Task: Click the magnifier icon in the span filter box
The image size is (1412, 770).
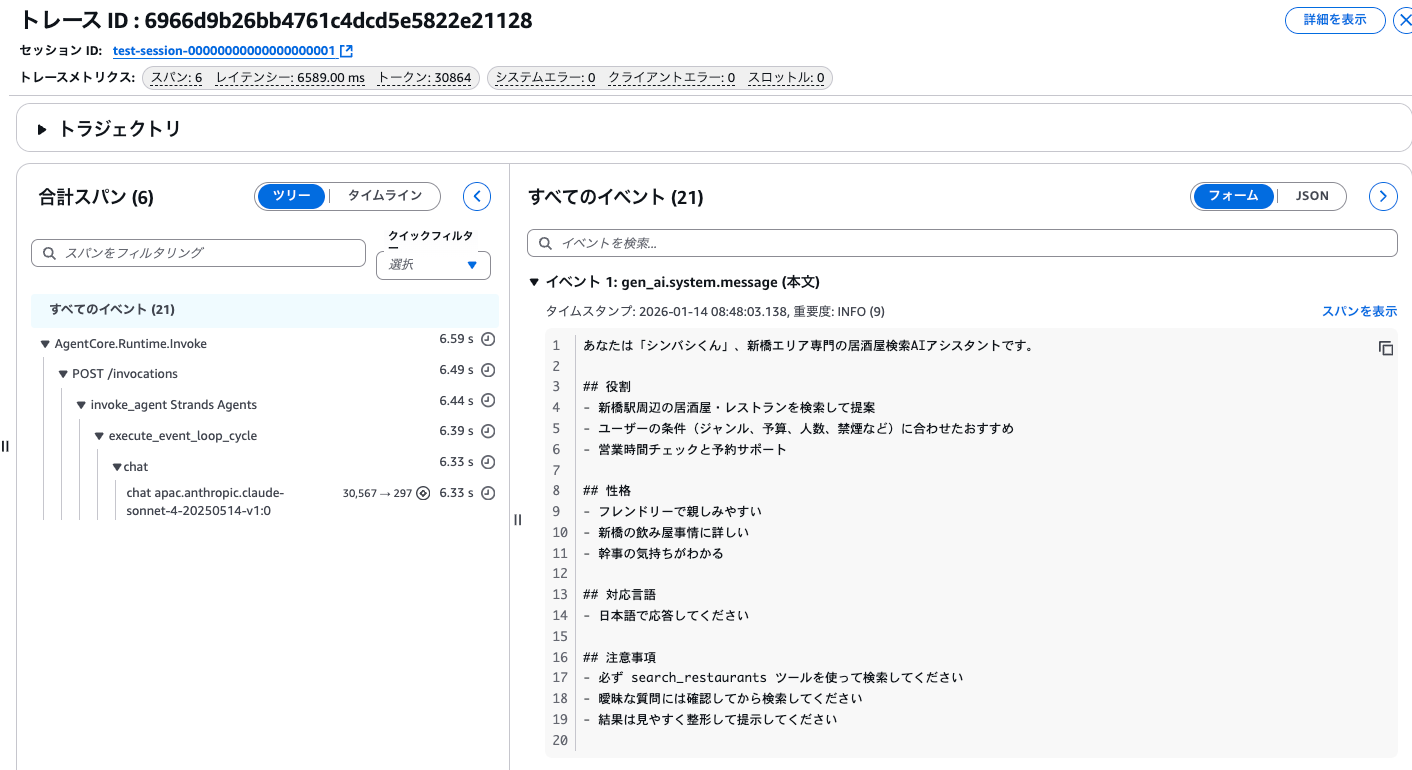Action: point(49,252)
